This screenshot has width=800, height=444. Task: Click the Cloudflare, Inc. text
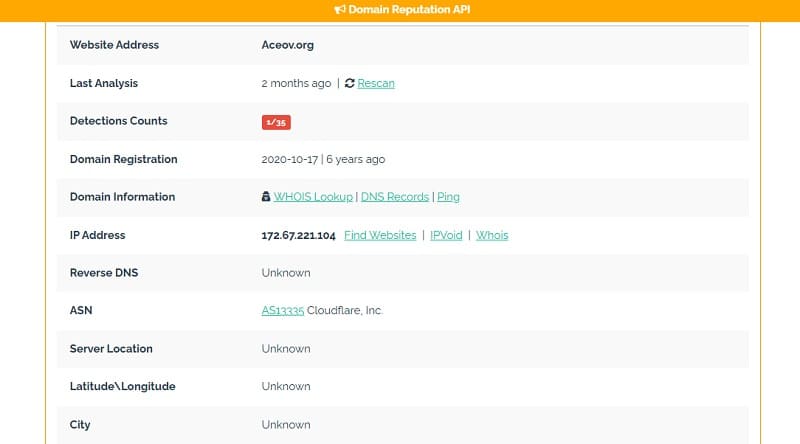(345, 310)
